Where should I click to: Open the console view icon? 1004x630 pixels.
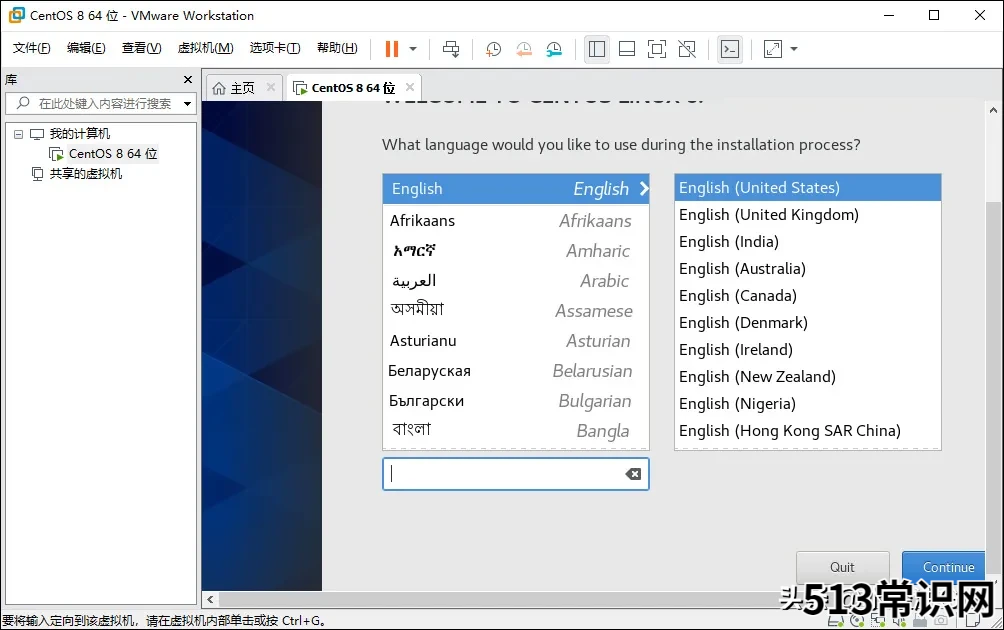730,49
